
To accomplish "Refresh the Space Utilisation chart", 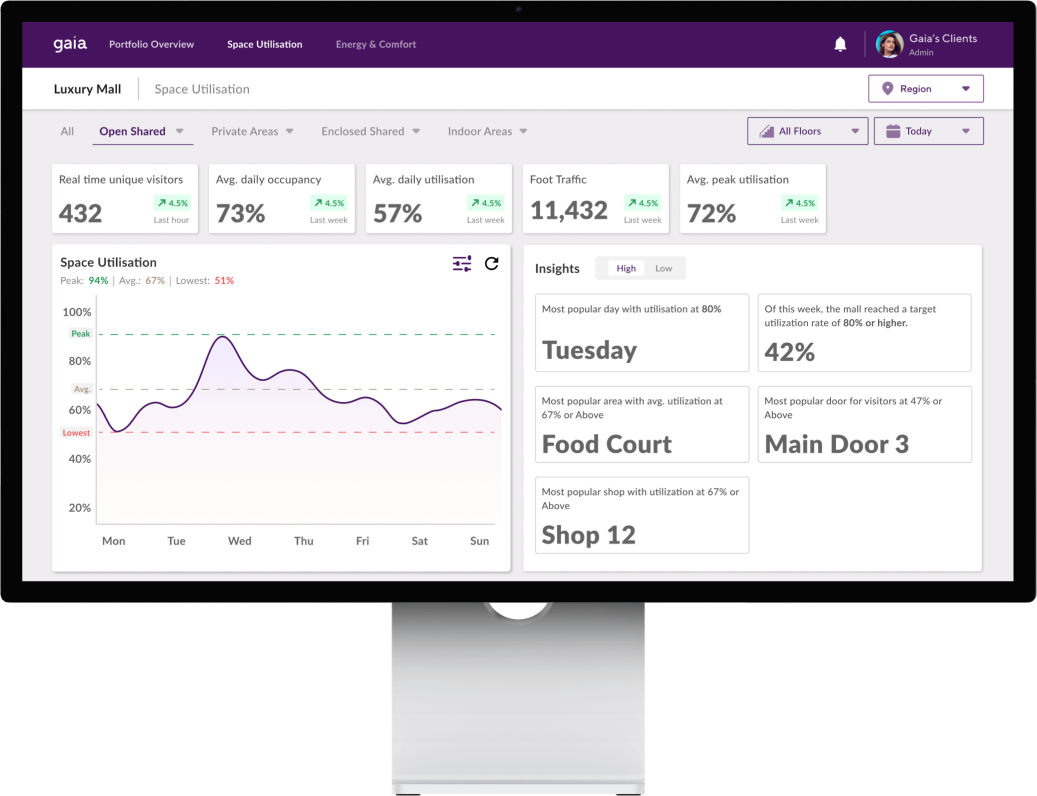I will [x=490, y=264].
